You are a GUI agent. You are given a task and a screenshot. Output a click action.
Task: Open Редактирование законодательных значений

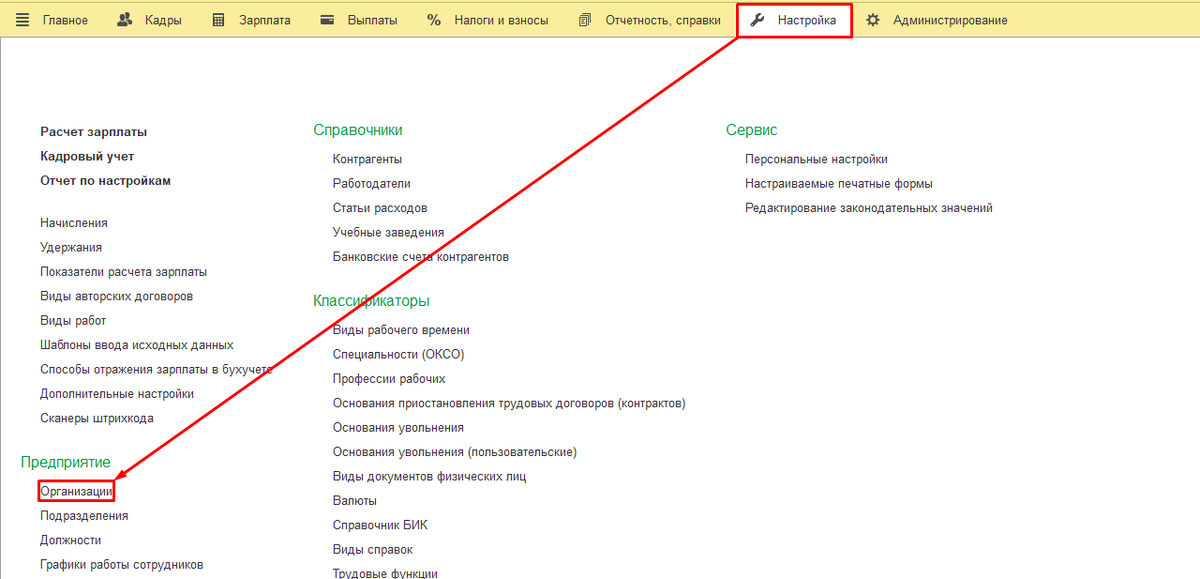[x=869, y=208]
